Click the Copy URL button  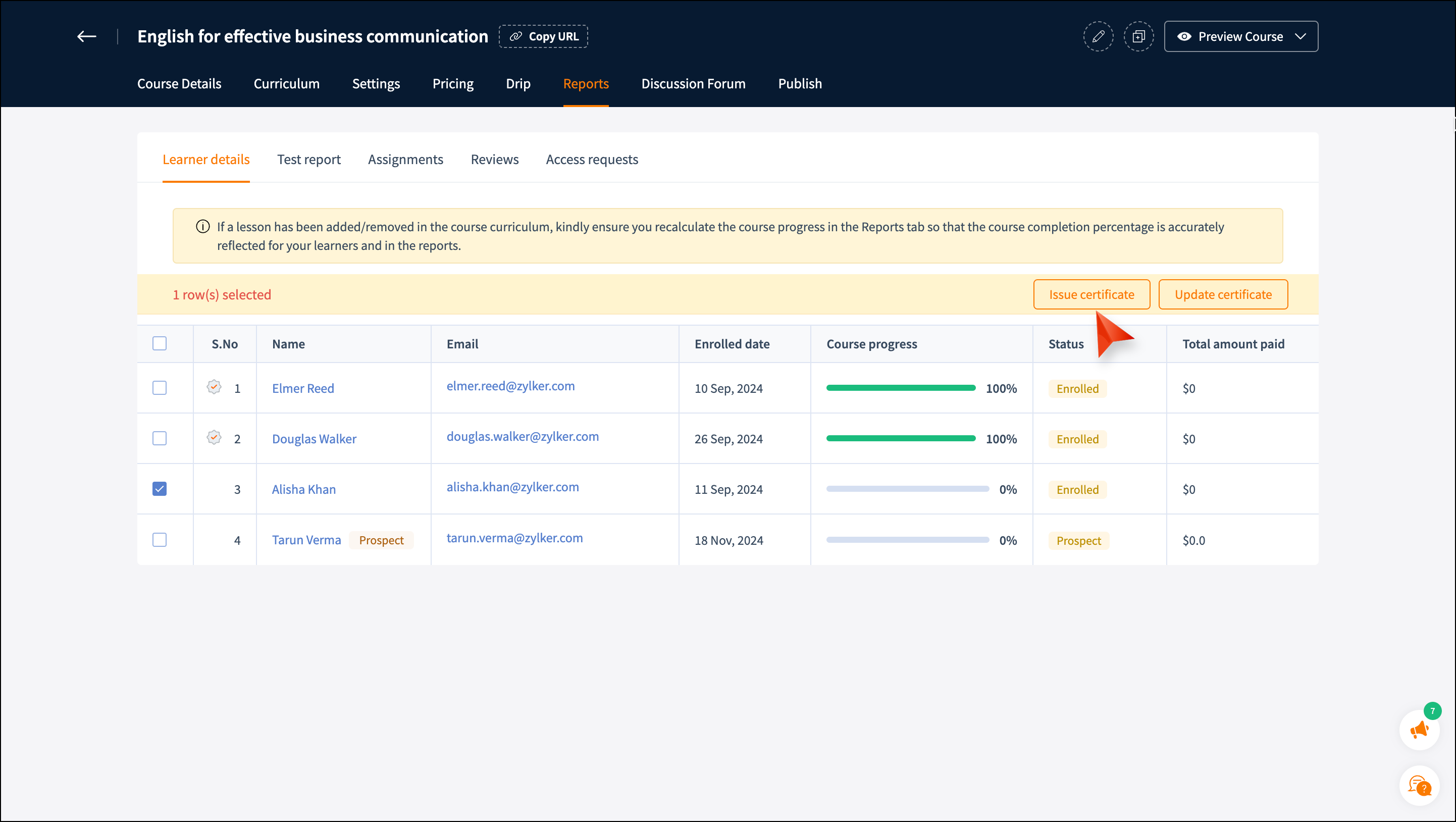point(543,37)
